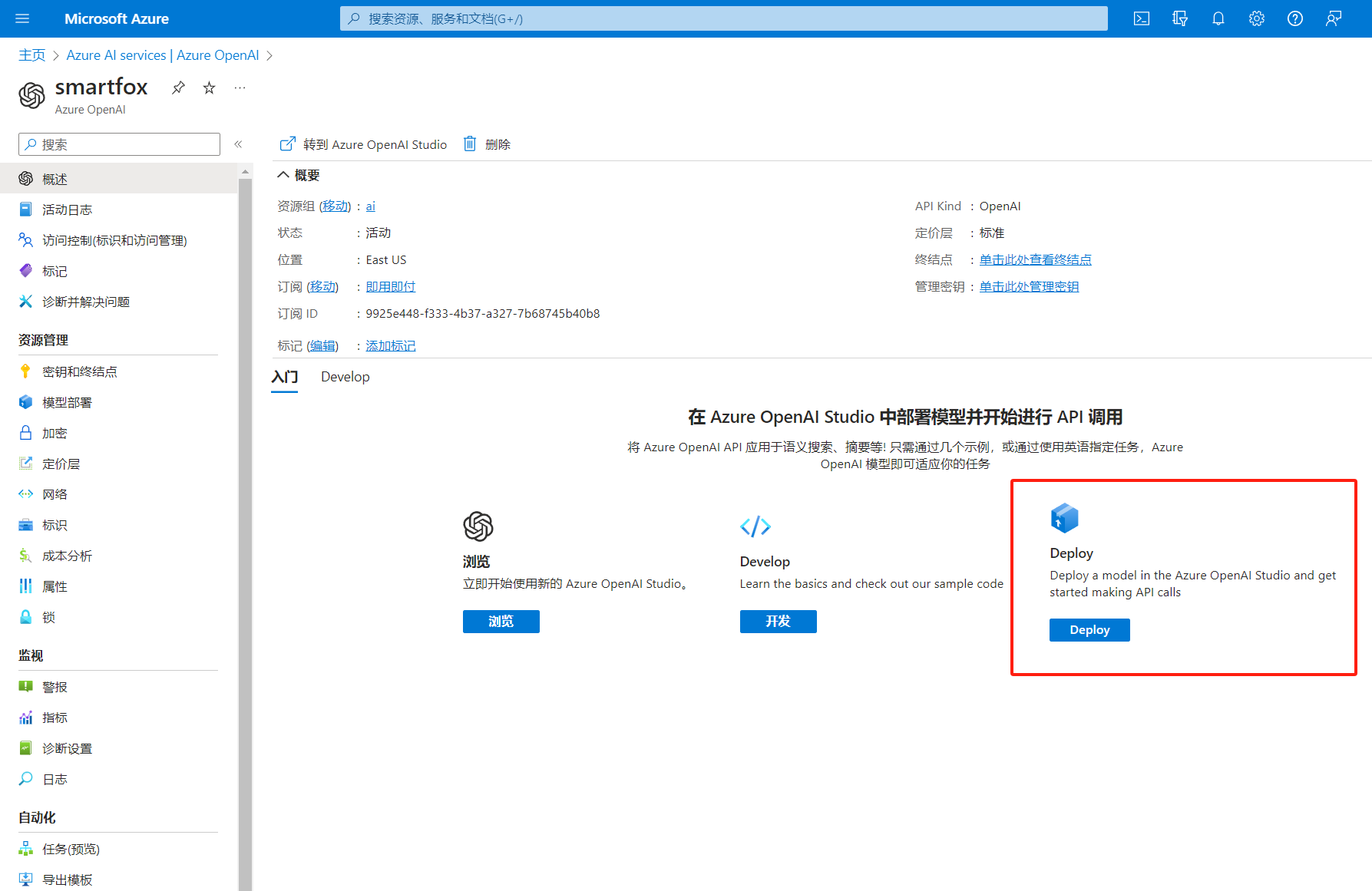Screen dimensions: 1372x891
Task: Open more options ellipsis next to smartfox
Action: pos(240,87)
